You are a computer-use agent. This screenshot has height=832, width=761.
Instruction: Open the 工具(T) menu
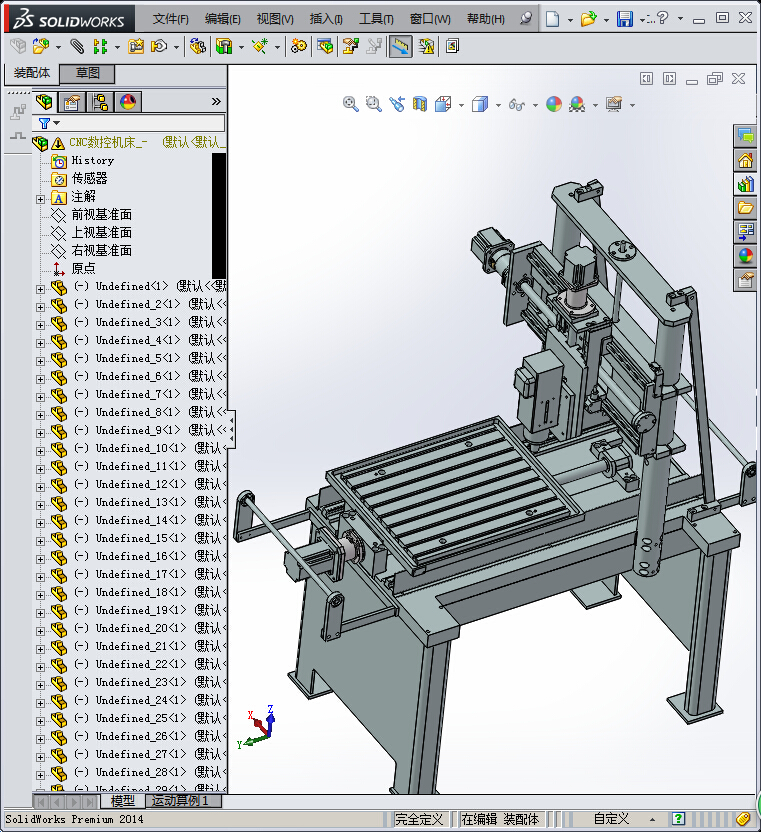[x=376, y=19]
